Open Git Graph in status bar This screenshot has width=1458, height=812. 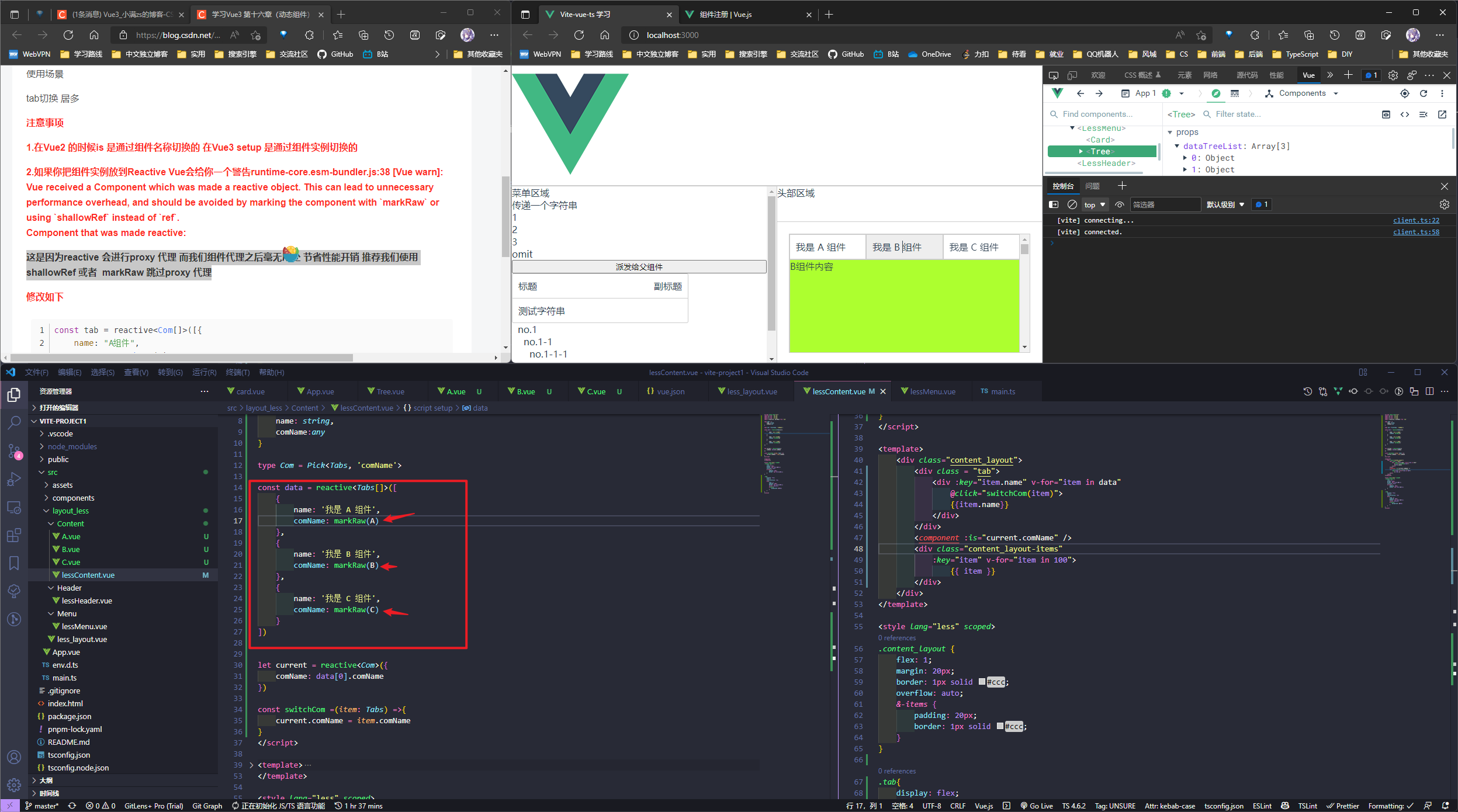point(207,806)
